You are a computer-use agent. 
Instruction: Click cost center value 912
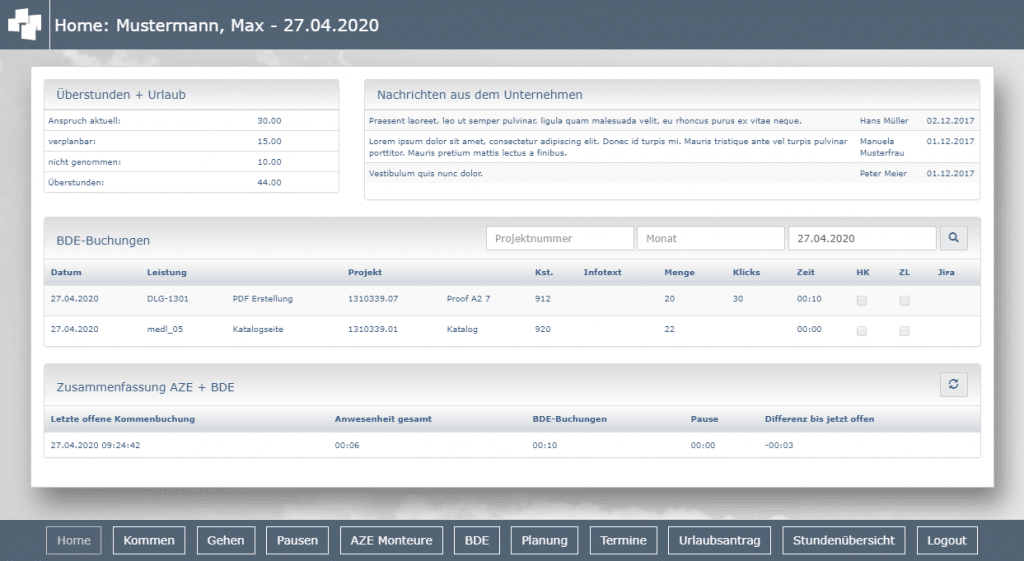(x=542, y=298)
